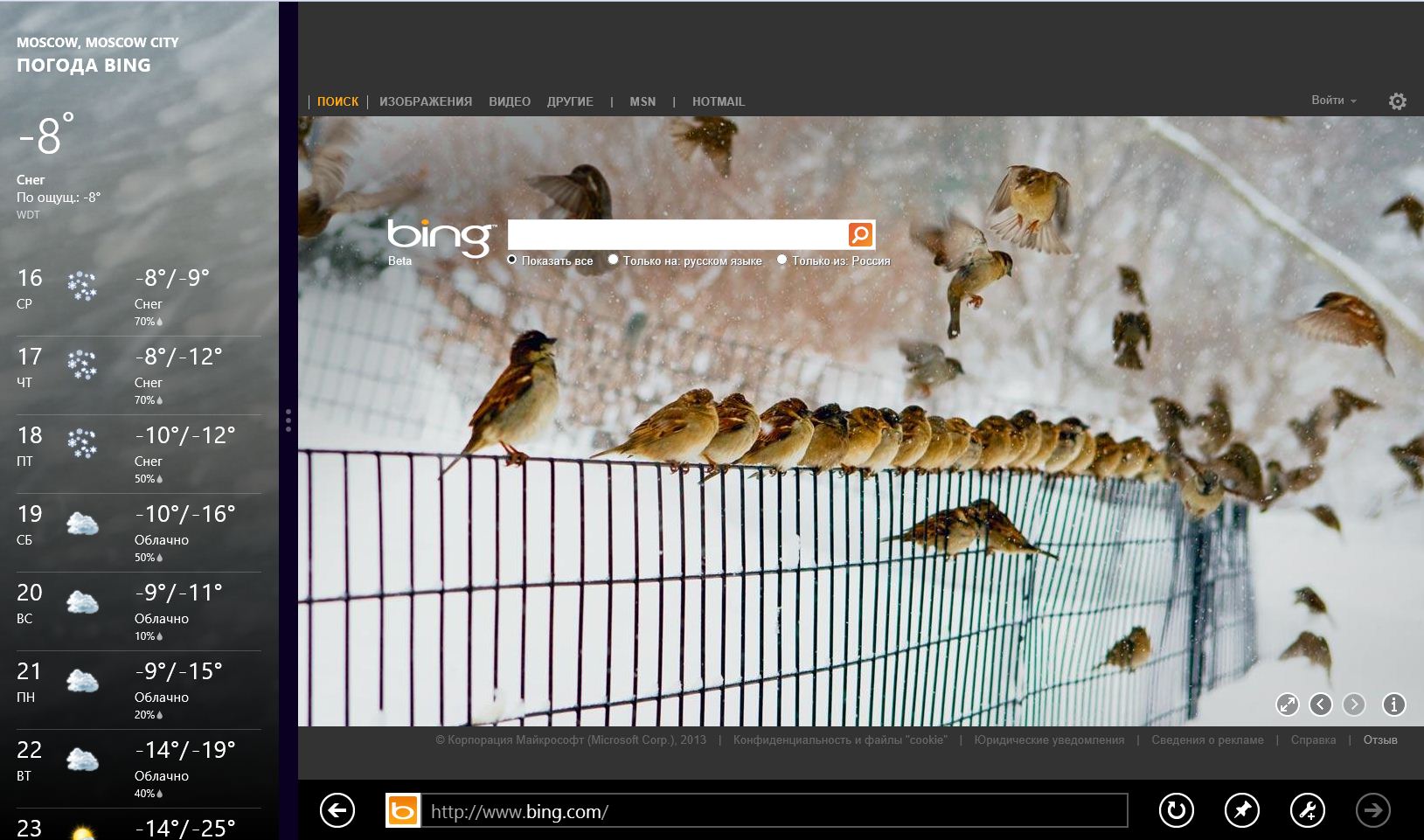Open the ВИДЕО tab
Viewport: 1424px width, 840px height.
[510, 101]
